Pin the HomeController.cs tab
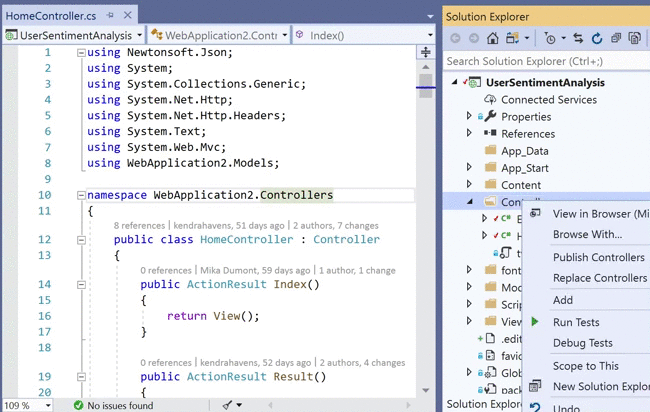This screenshot has width=650, height=412. 110,15
